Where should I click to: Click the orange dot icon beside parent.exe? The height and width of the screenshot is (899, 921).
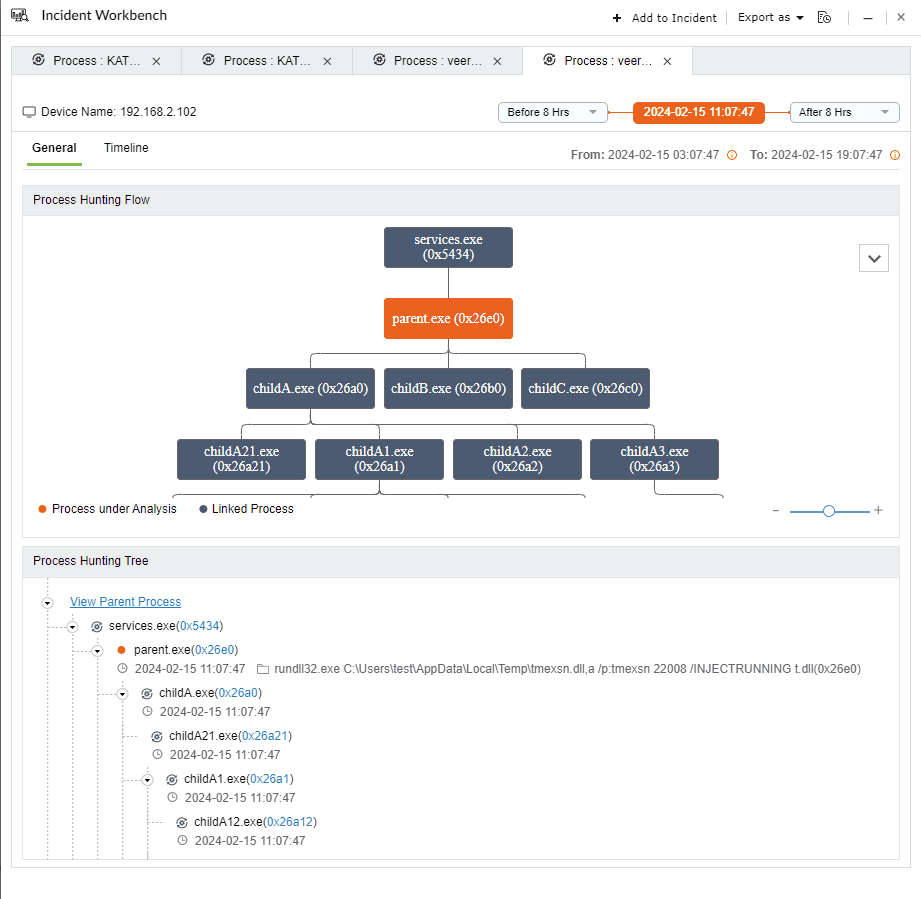pos(121,649)
